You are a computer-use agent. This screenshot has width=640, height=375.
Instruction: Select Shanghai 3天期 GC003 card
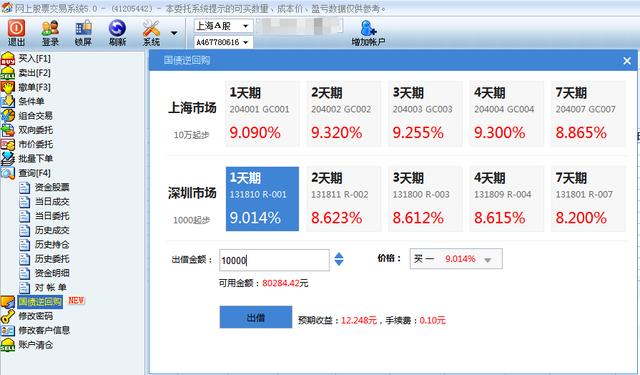[x=425, y=113]
